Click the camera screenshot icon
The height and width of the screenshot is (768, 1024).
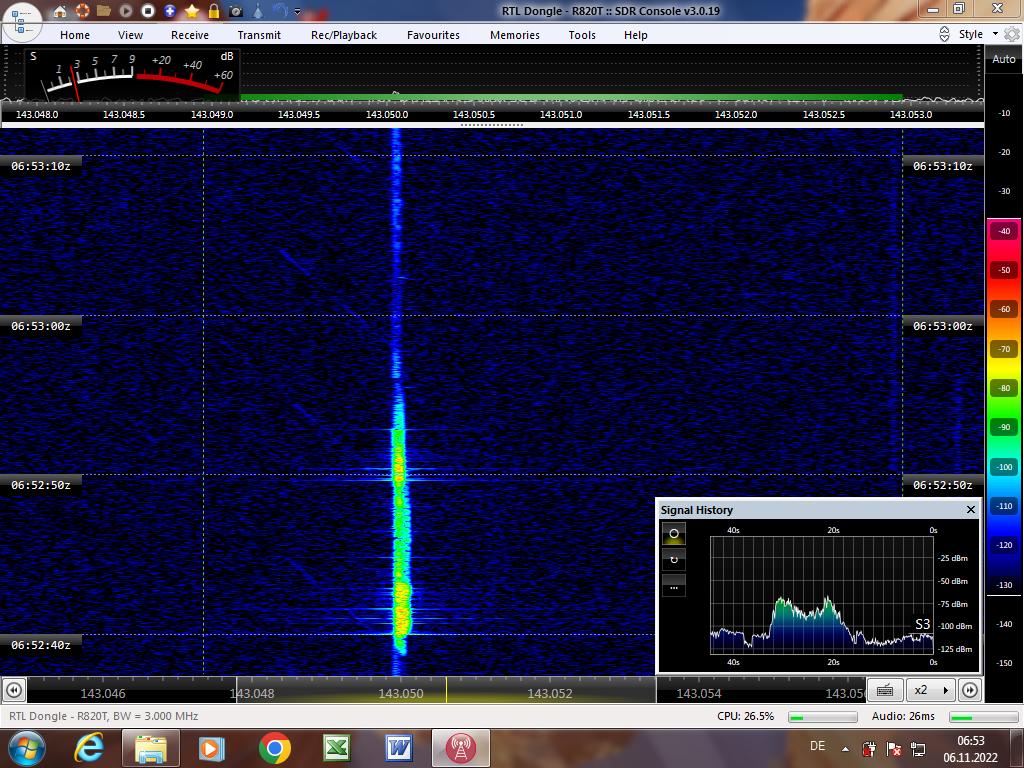coord(236,11)
